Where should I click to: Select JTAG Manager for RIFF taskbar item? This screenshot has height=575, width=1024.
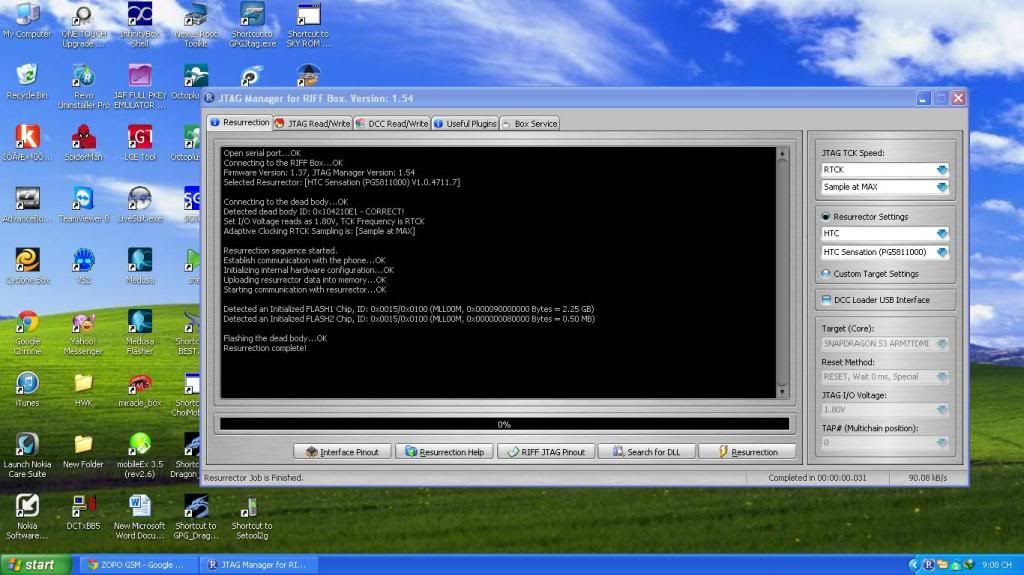coord(257,565)
